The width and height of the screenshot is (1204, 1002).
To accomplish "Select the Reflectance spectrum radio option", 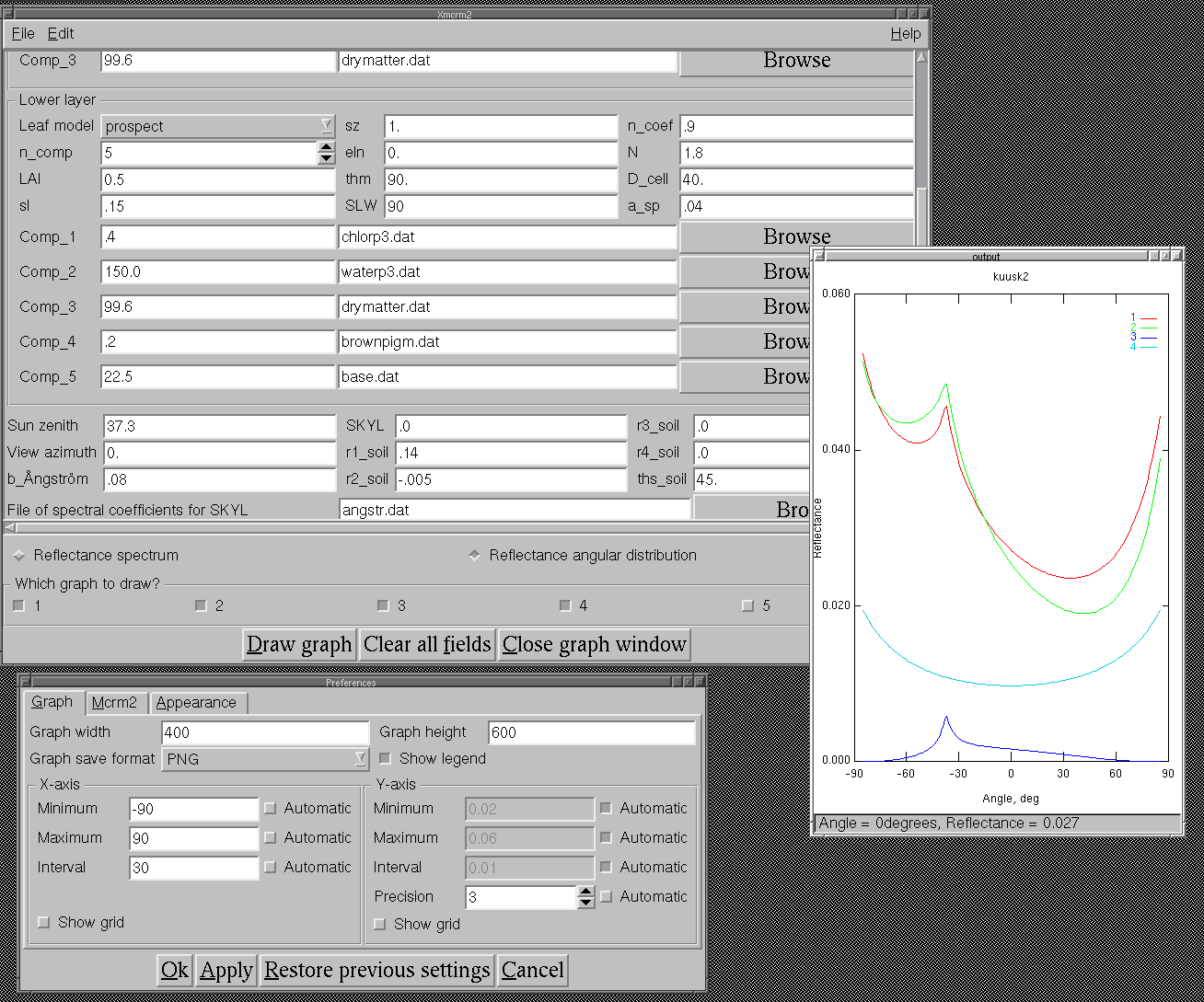I will pos(18,556).
